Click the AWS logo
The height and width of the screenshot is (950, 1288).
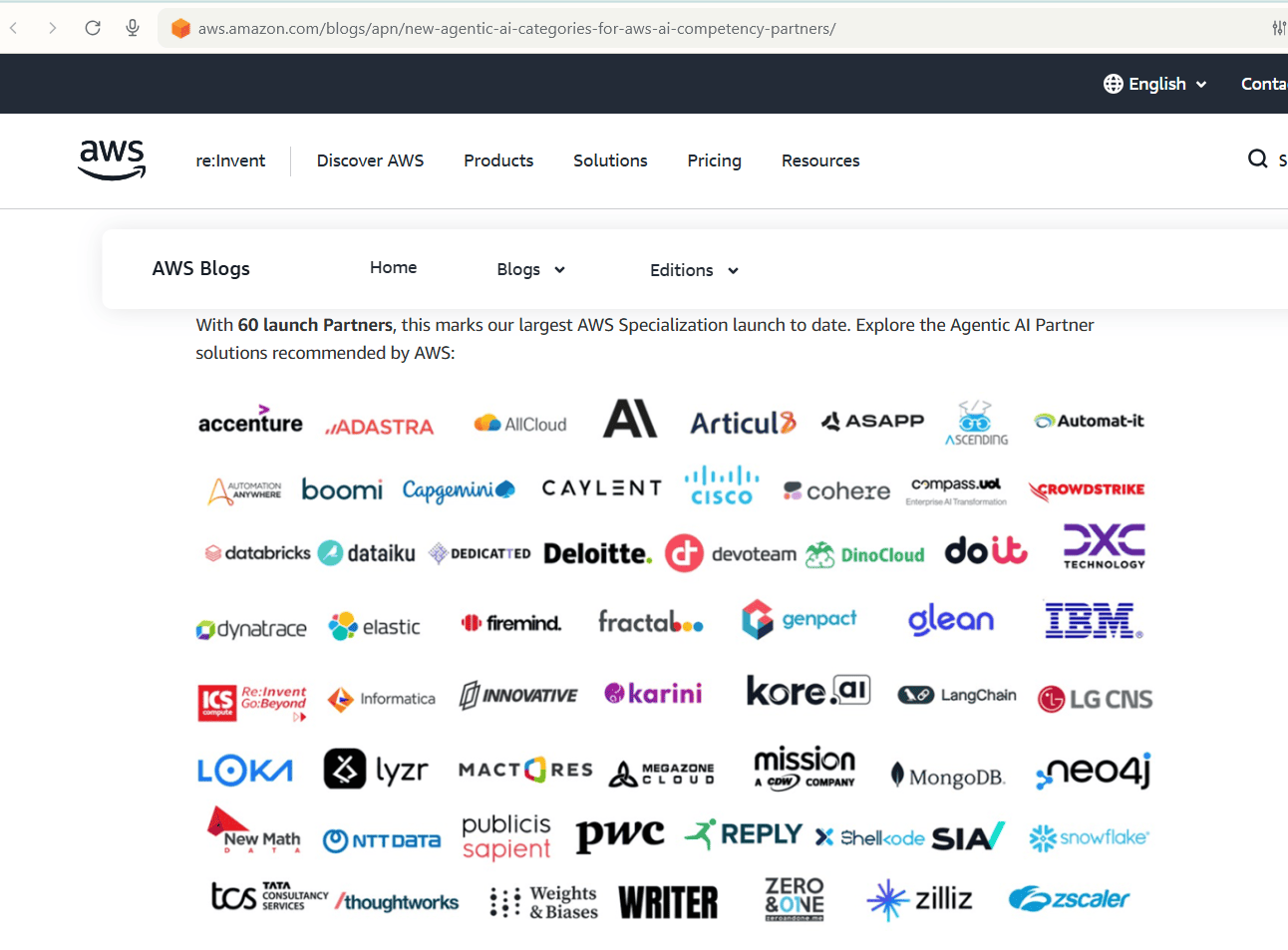pyautogui.click(x=113, y=159)
